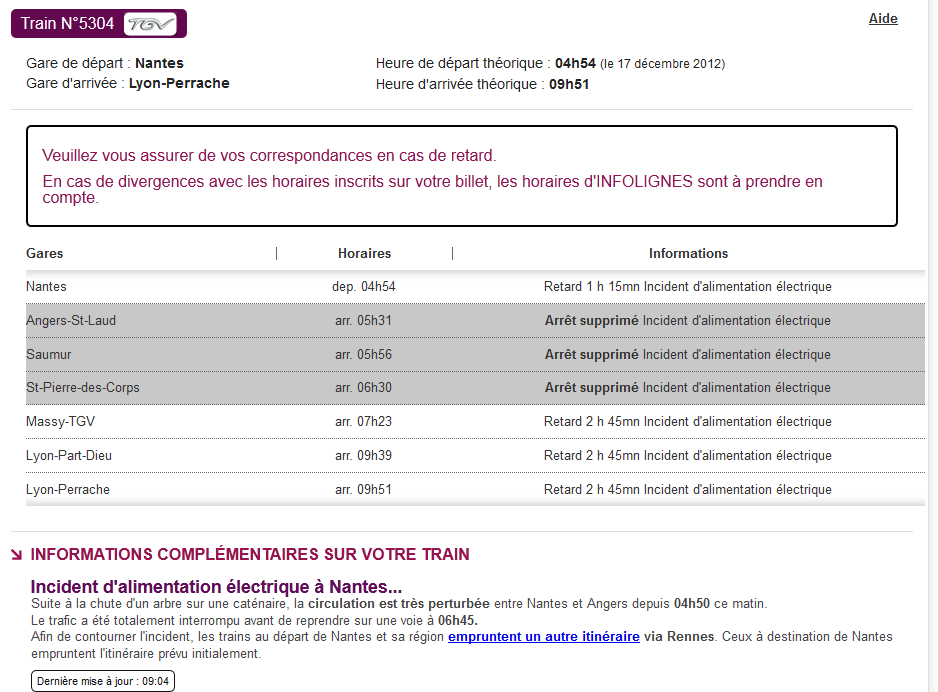The height and width of the screenshot is (692, 938).
Task: Click the 09h51 theoretical arrival time
Action: click(569, 84)
